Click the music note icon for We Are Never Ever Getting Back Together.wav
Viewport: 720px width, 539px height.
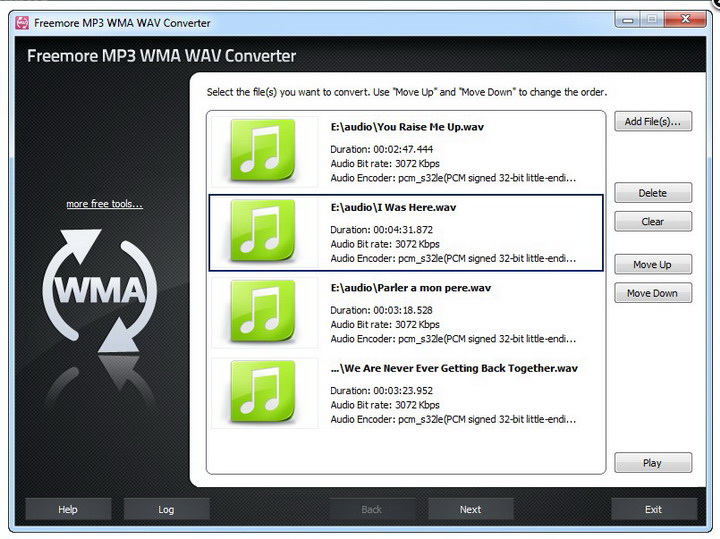[262, 392]
